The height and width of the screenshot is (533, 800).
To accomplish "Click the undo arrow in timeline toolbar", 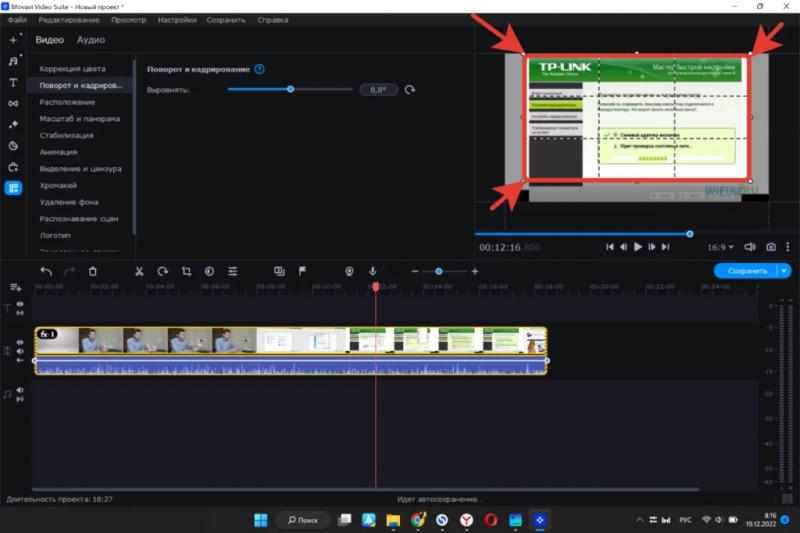I will tap(45, 271).
